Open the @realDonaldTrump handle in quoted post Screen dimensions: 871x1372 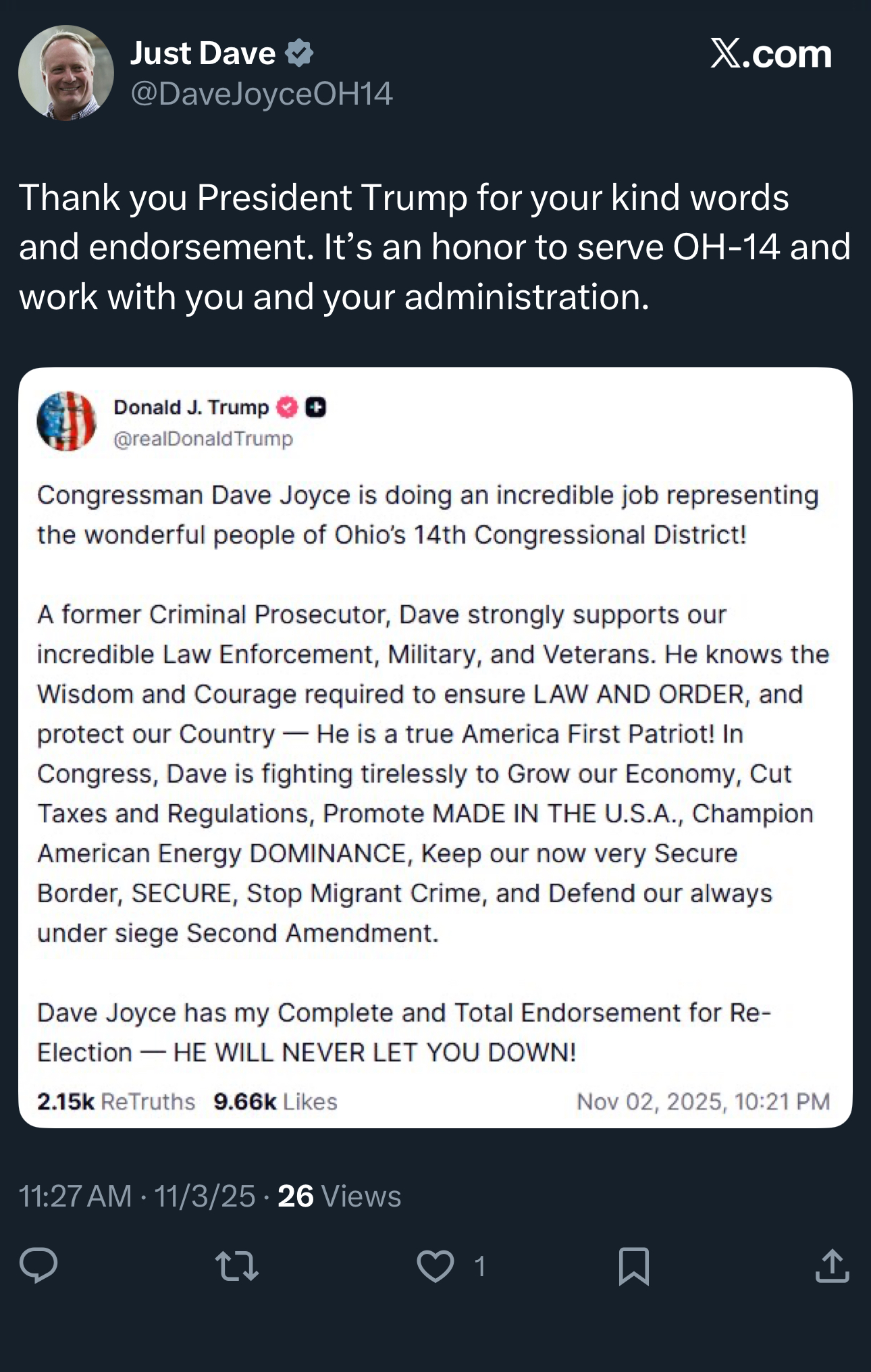click(x=203, y=439)
